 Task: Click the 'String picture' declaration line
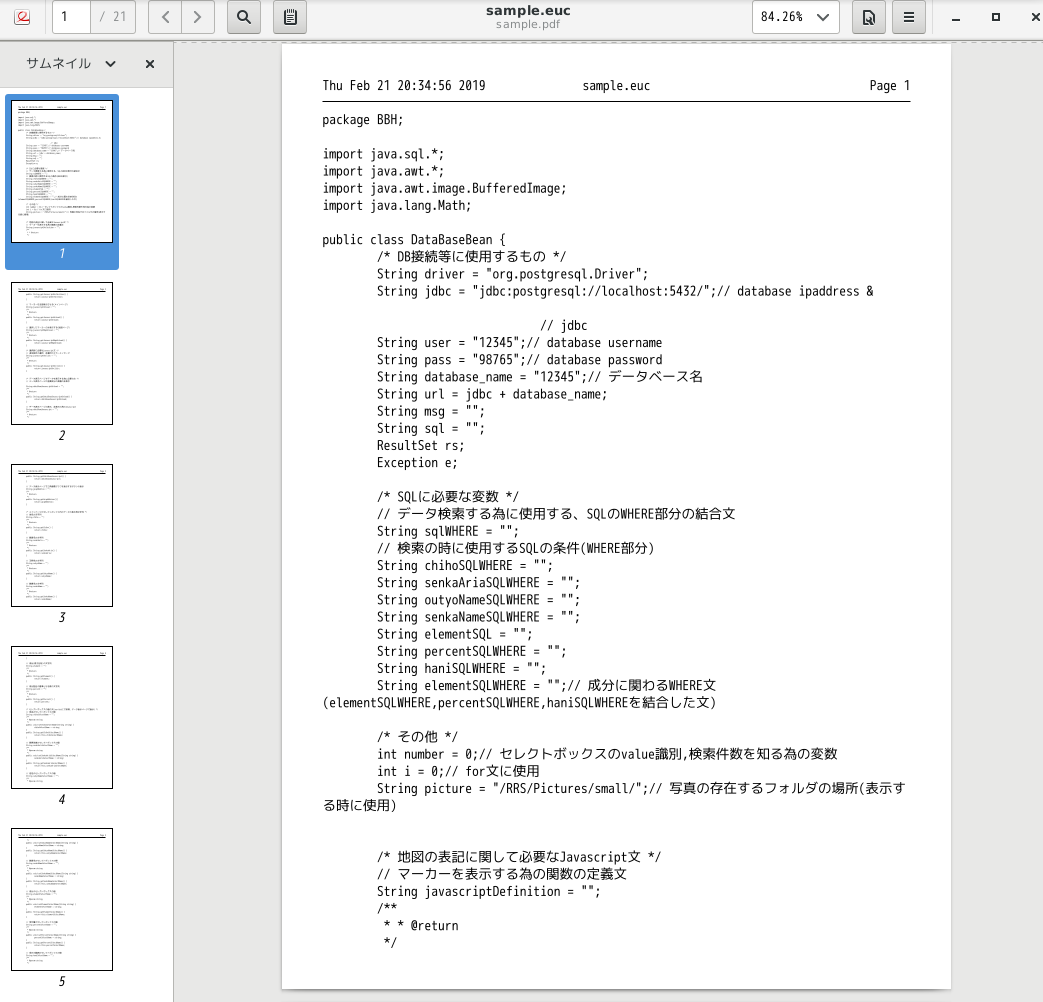tap(641, 788)
